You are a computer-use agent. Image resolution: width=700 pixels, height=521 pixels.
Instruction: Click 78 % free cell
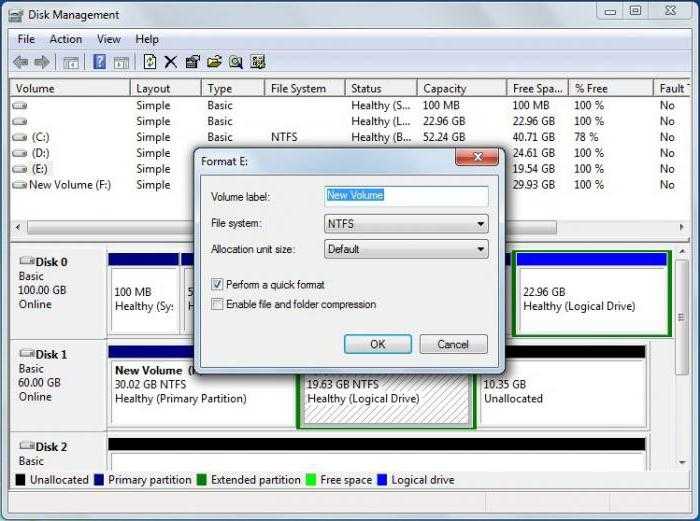586,138
